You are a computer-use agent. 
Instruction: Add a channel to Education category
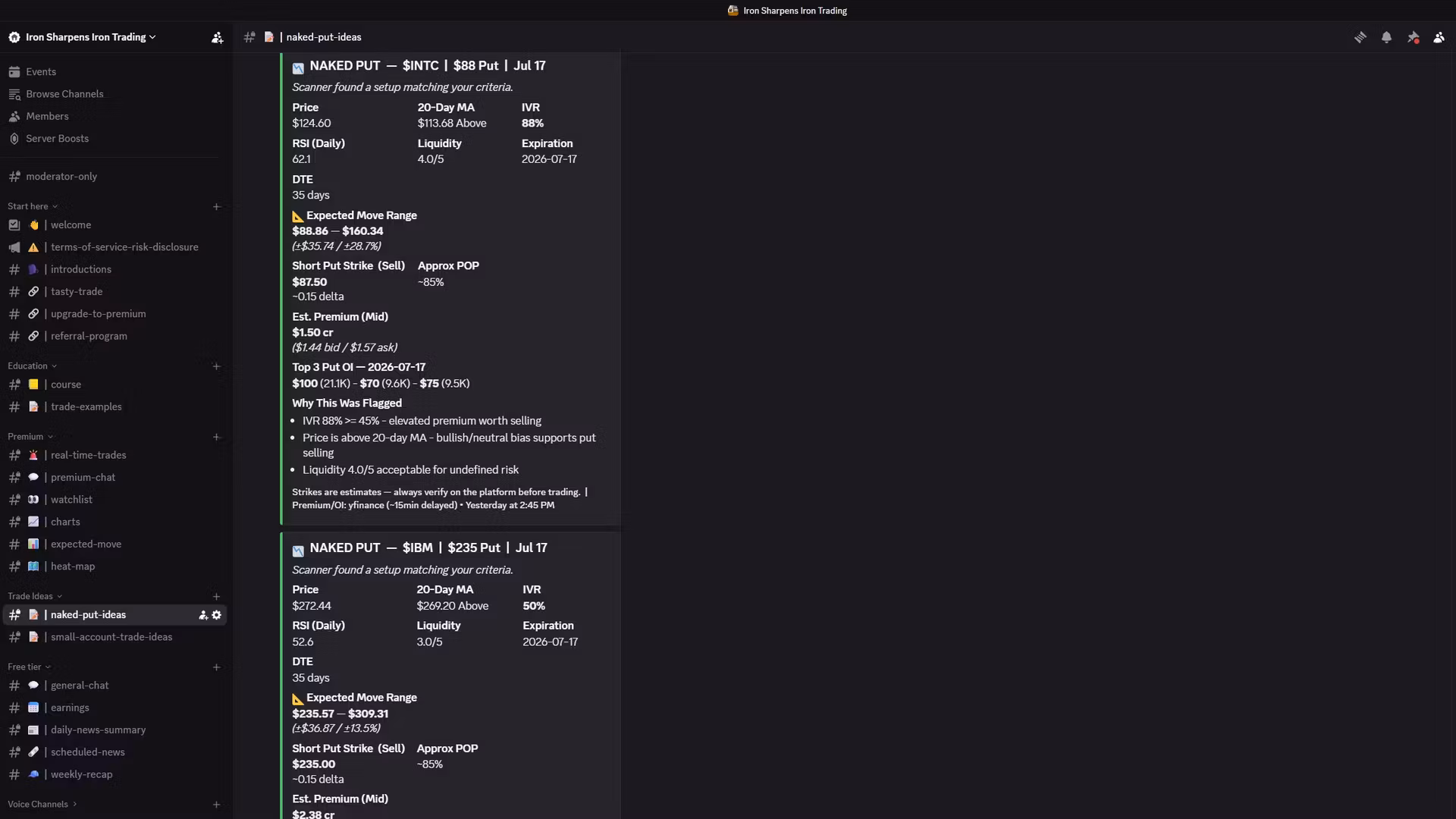click(x=216, y=366)
